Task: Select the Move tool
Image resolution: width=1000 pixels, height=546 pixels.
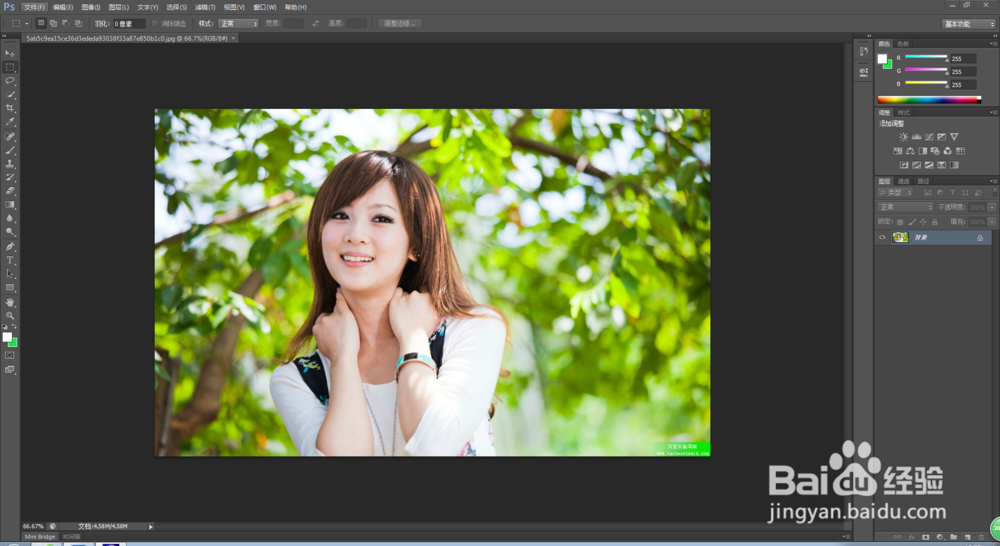Action: click(x=10, y=53)
